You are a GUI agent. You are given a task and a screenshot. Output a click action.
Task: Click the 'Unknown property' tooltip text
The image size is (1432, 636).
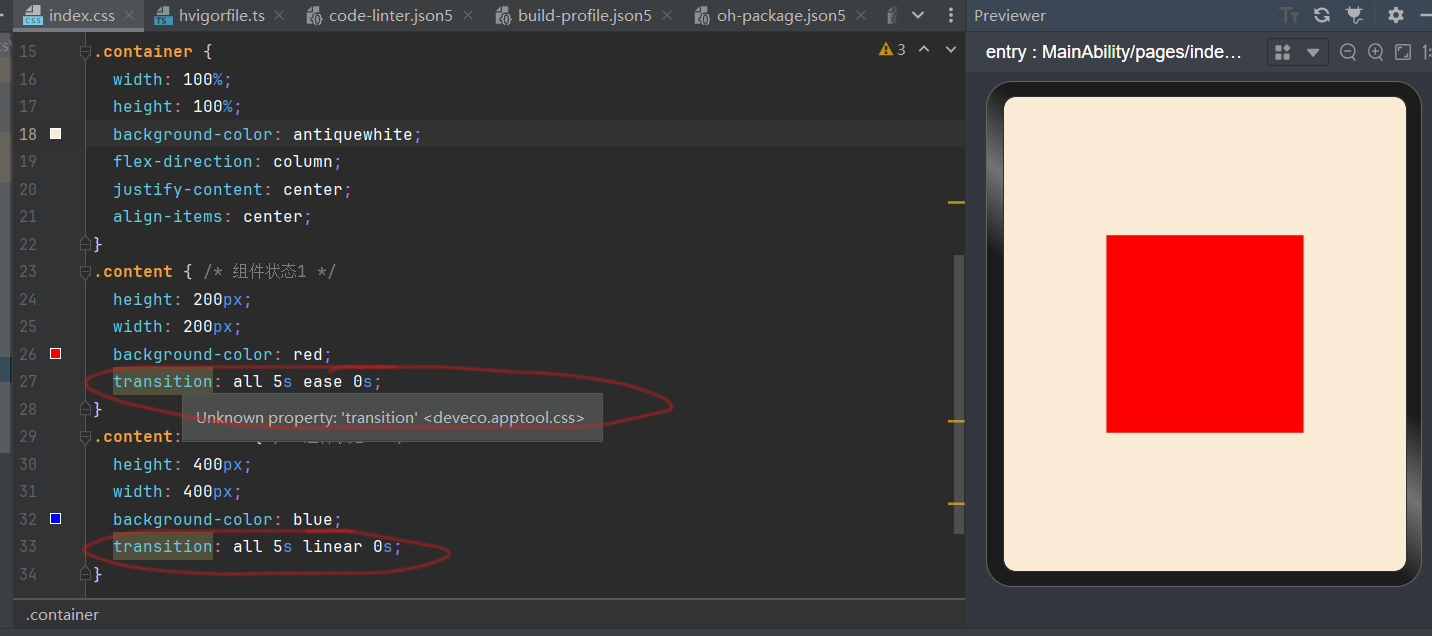390,418
